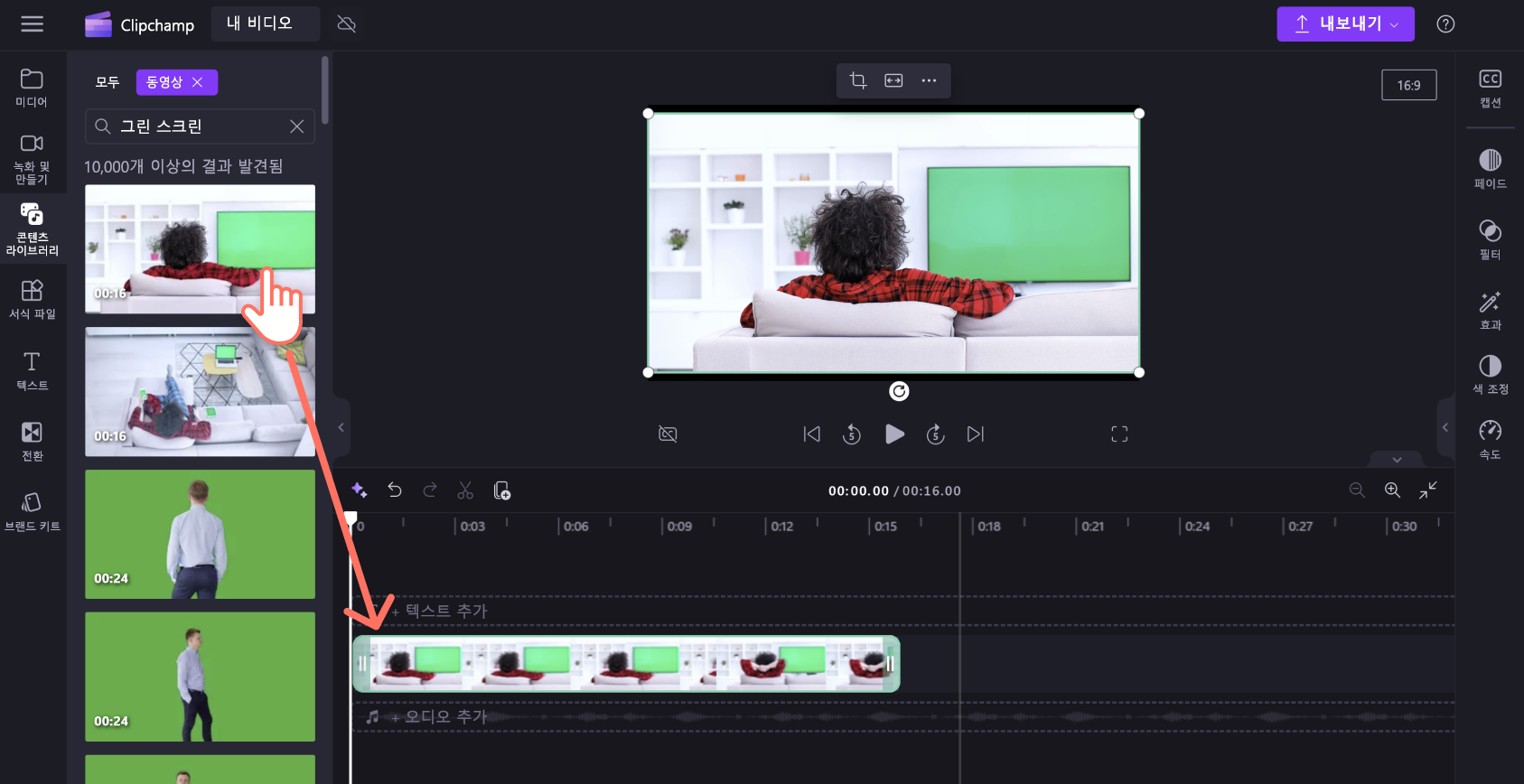This screenshot has height=784, width=1524.
Task: Collapse the left content panel
Action: pos(341,427)
